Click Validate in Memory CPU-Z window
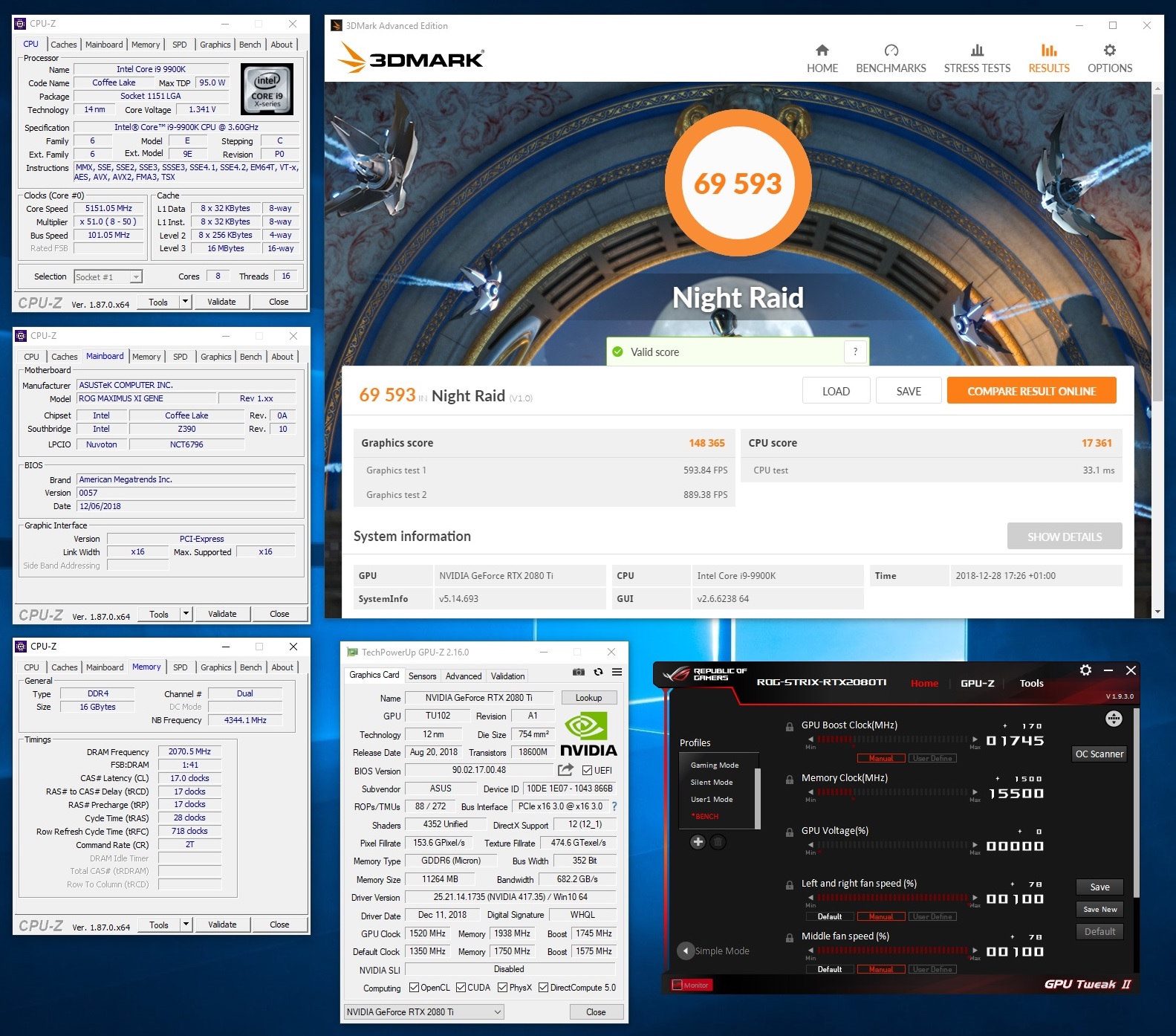This screenshot has height=1036, width=1176. [222, 925]
